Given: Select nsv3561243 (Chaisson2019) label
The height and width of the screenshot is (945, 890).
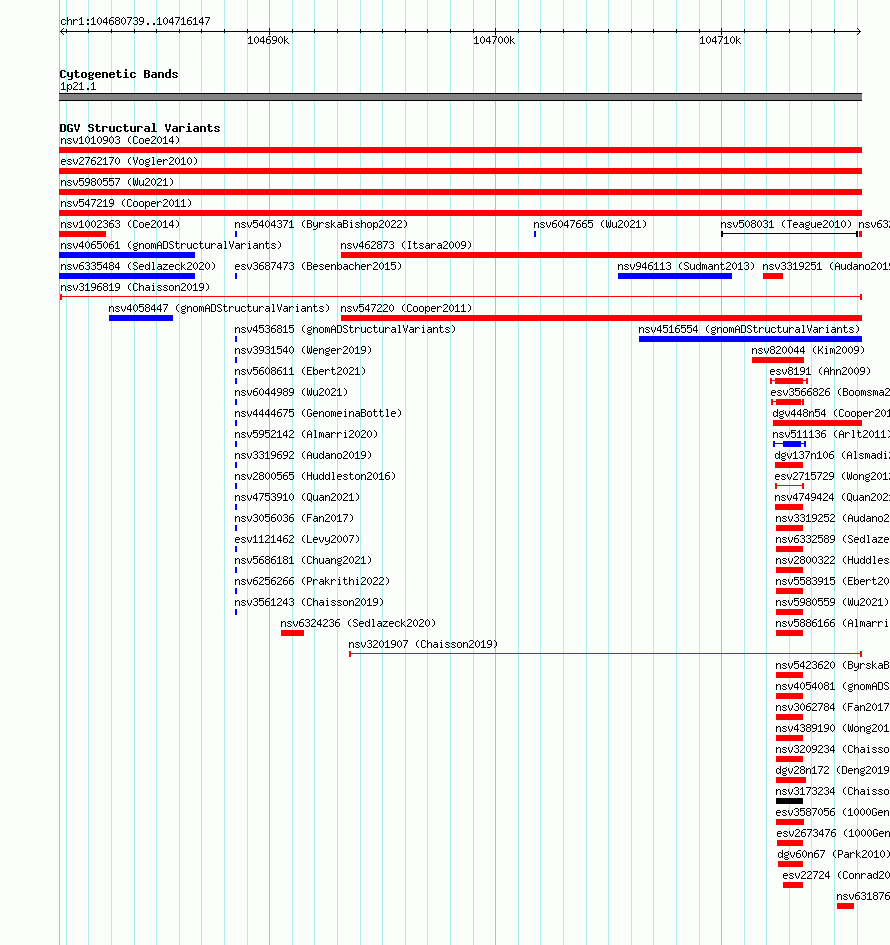Looking at the screenshot, I should point(309,602).
